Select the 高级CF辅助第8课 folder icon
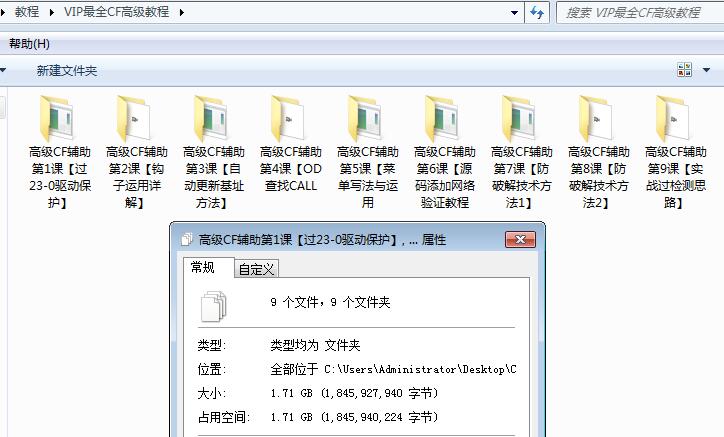This screenshot has height=437, width=724. pyautogui.click(x=597, y=119)
